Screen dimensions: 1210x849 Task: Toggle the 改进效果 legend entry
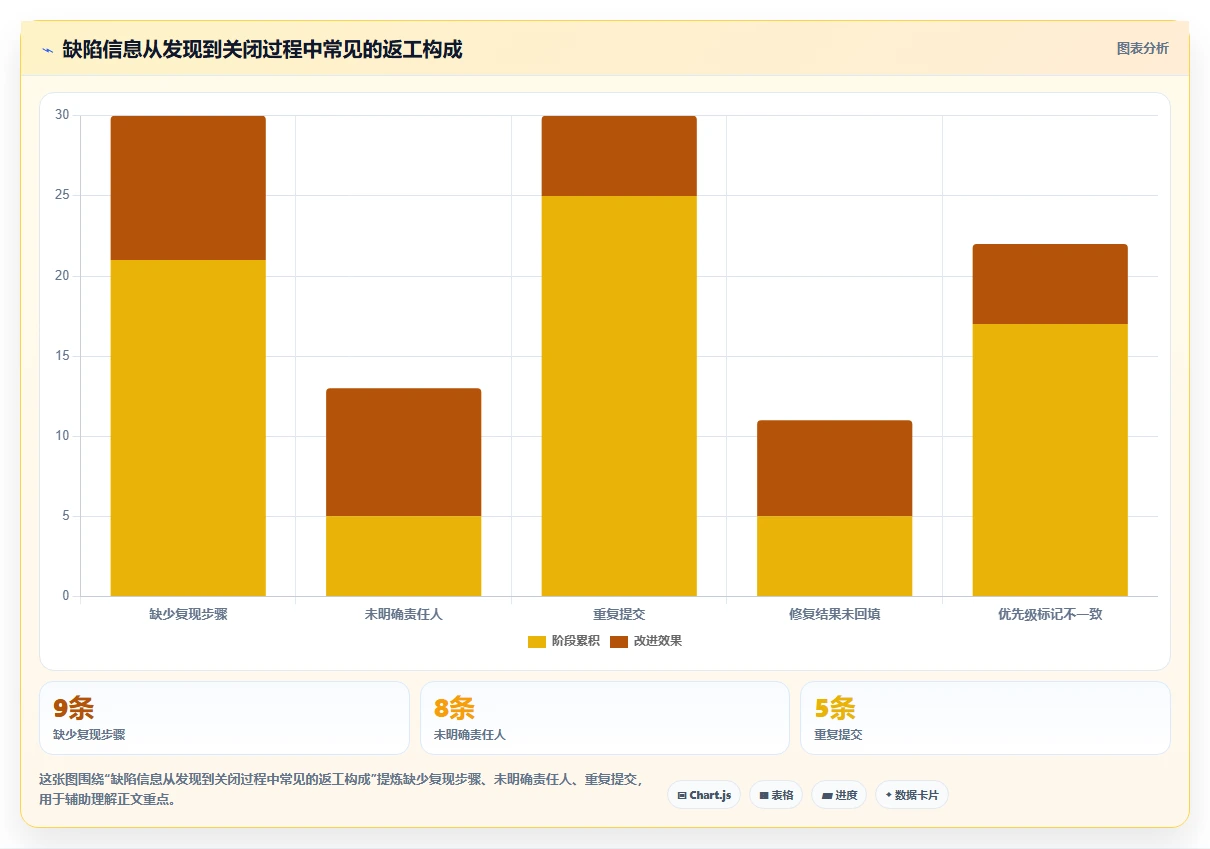[646, 641]
